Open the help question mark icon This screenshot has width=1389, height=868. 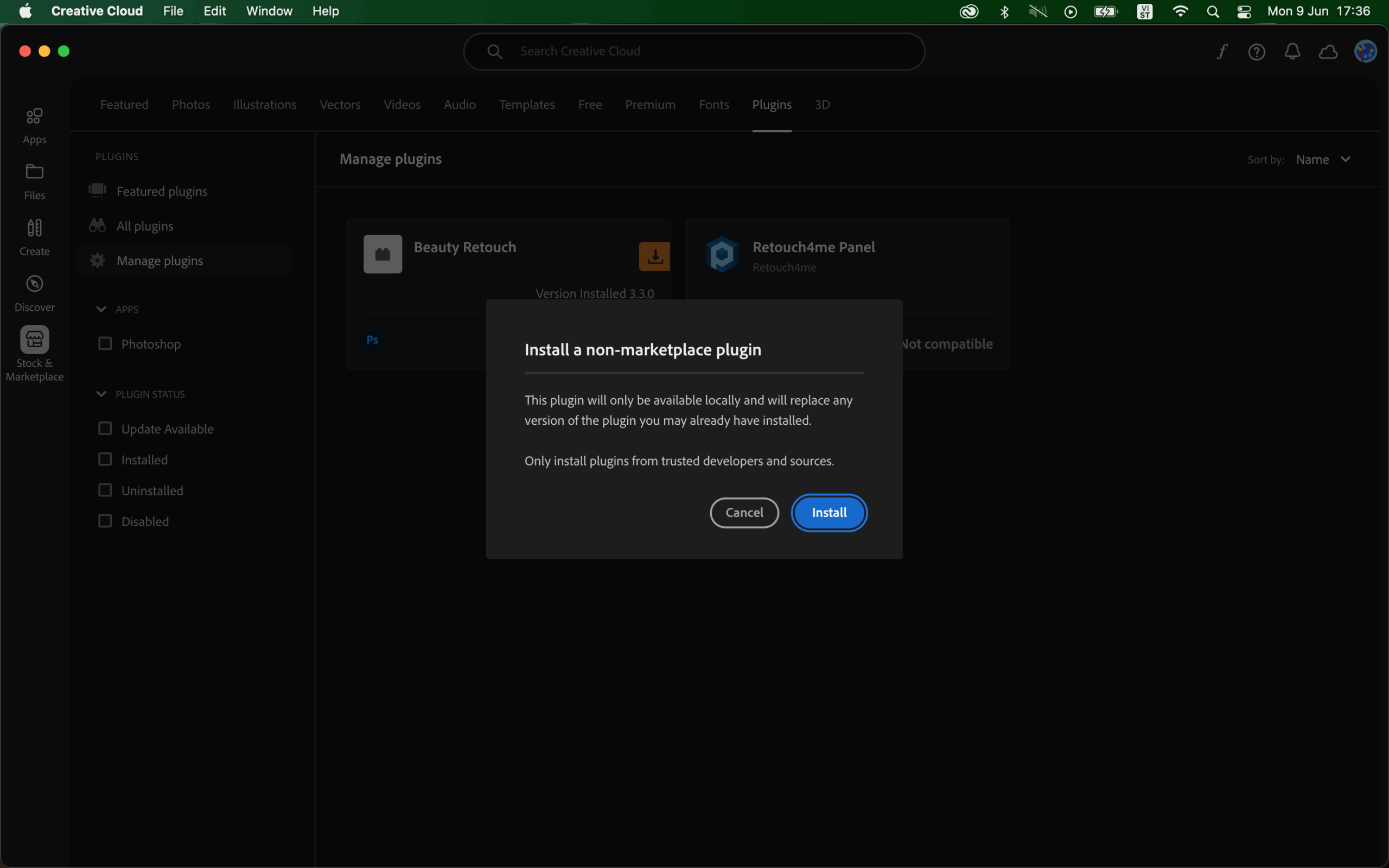[x=1257, y=52]
